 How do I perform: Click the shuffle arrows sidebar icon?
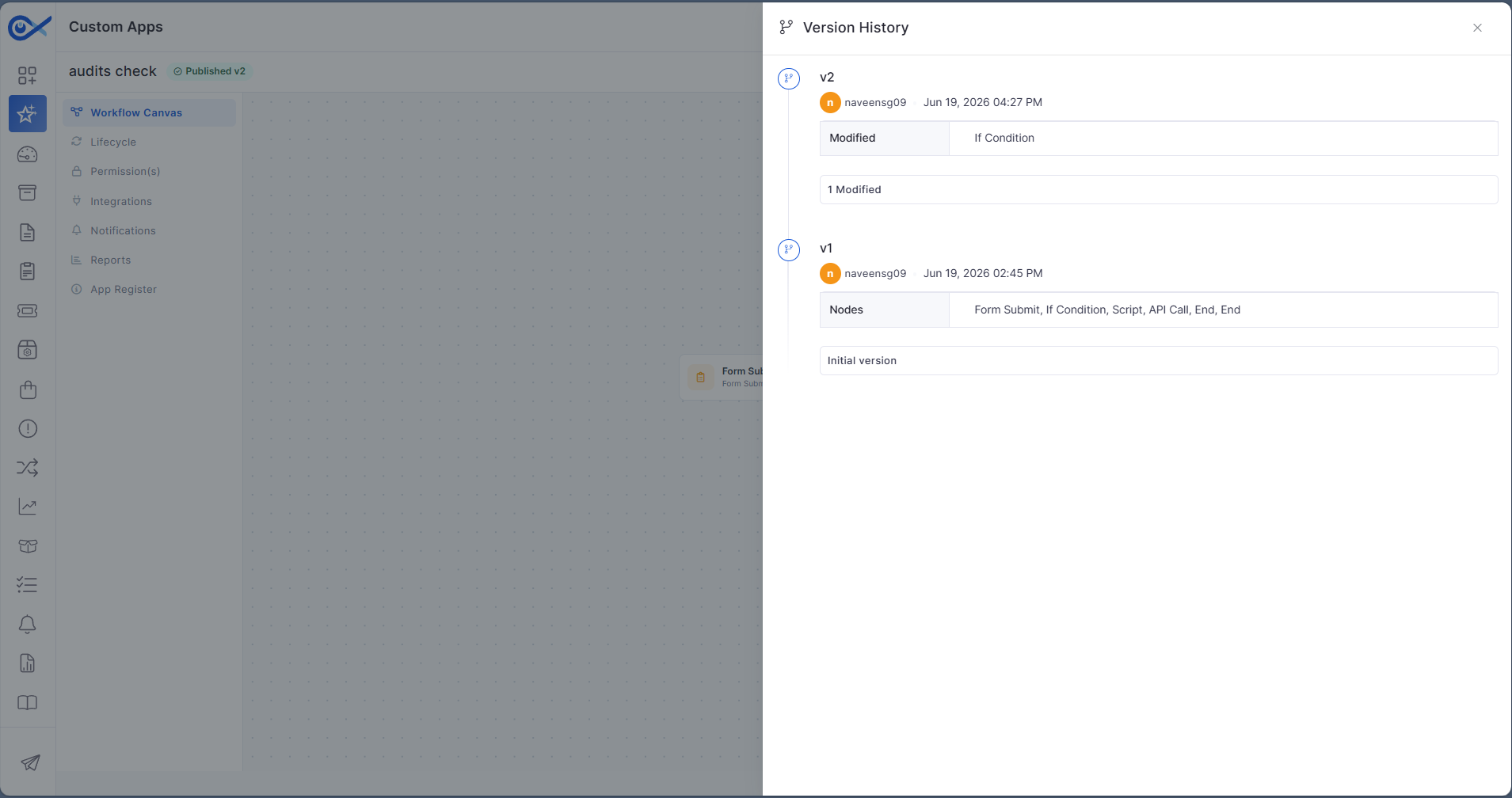click(28, 468)
